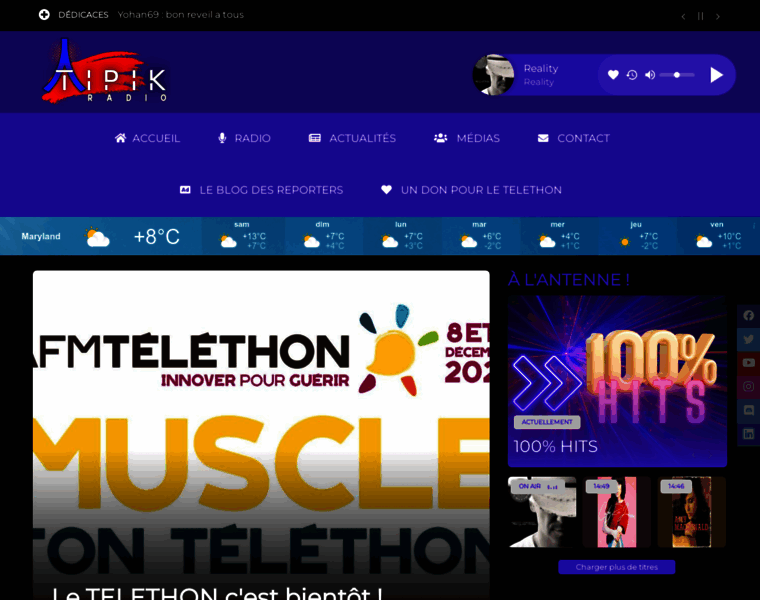
Task: Open the 100% Hits show banner
Action: click(x=617, y=381)
